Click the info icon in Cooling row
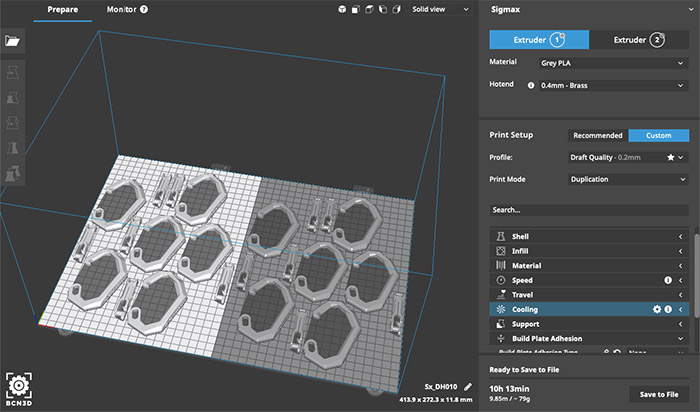The image size is (700, 412). pyautogui.click(x=668, y=309)
